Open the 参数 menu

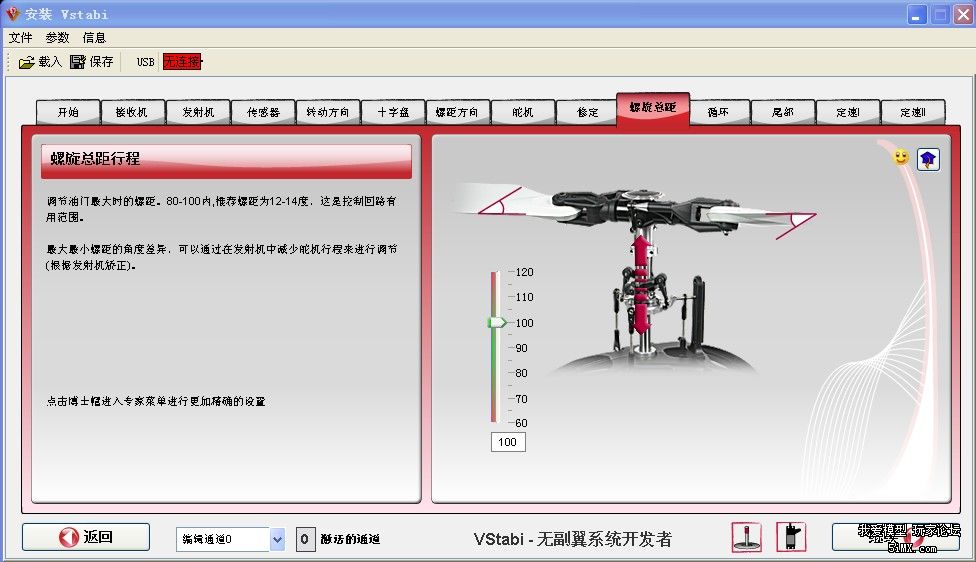(57, 38)
